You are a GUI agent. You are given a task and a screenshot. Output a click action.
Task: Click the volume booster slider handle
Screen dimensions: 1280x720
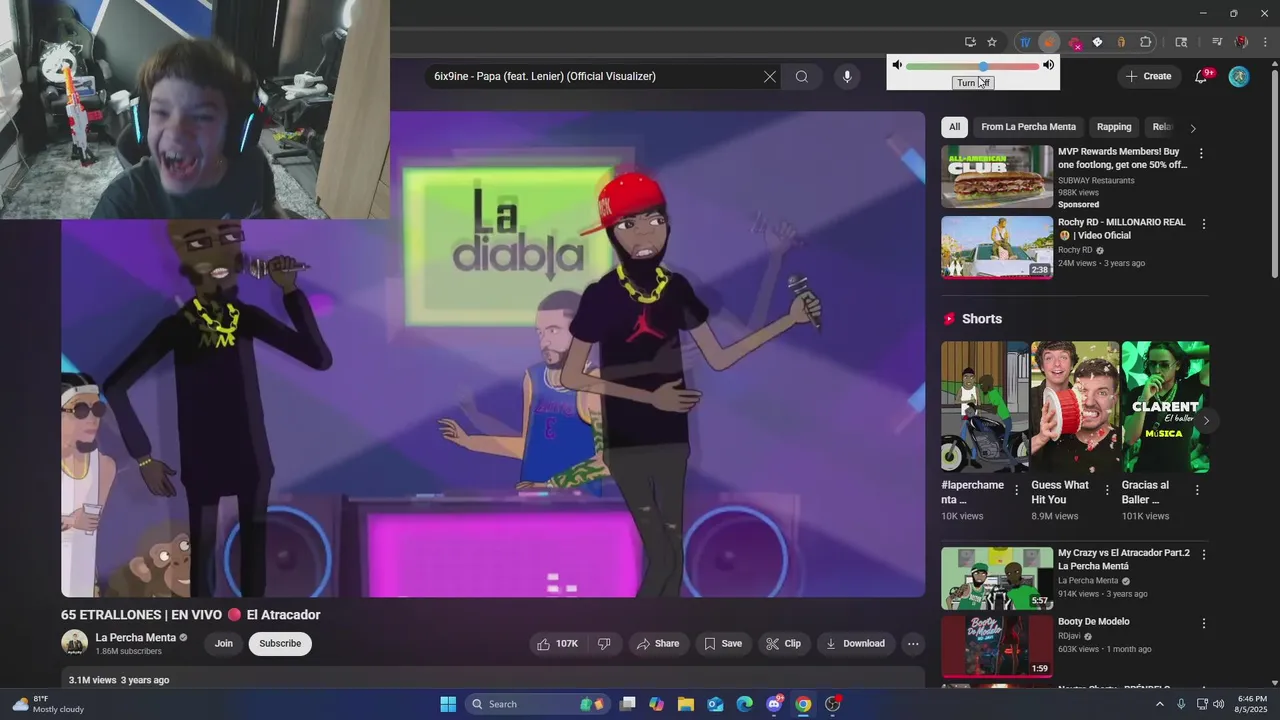click(983, 66)
